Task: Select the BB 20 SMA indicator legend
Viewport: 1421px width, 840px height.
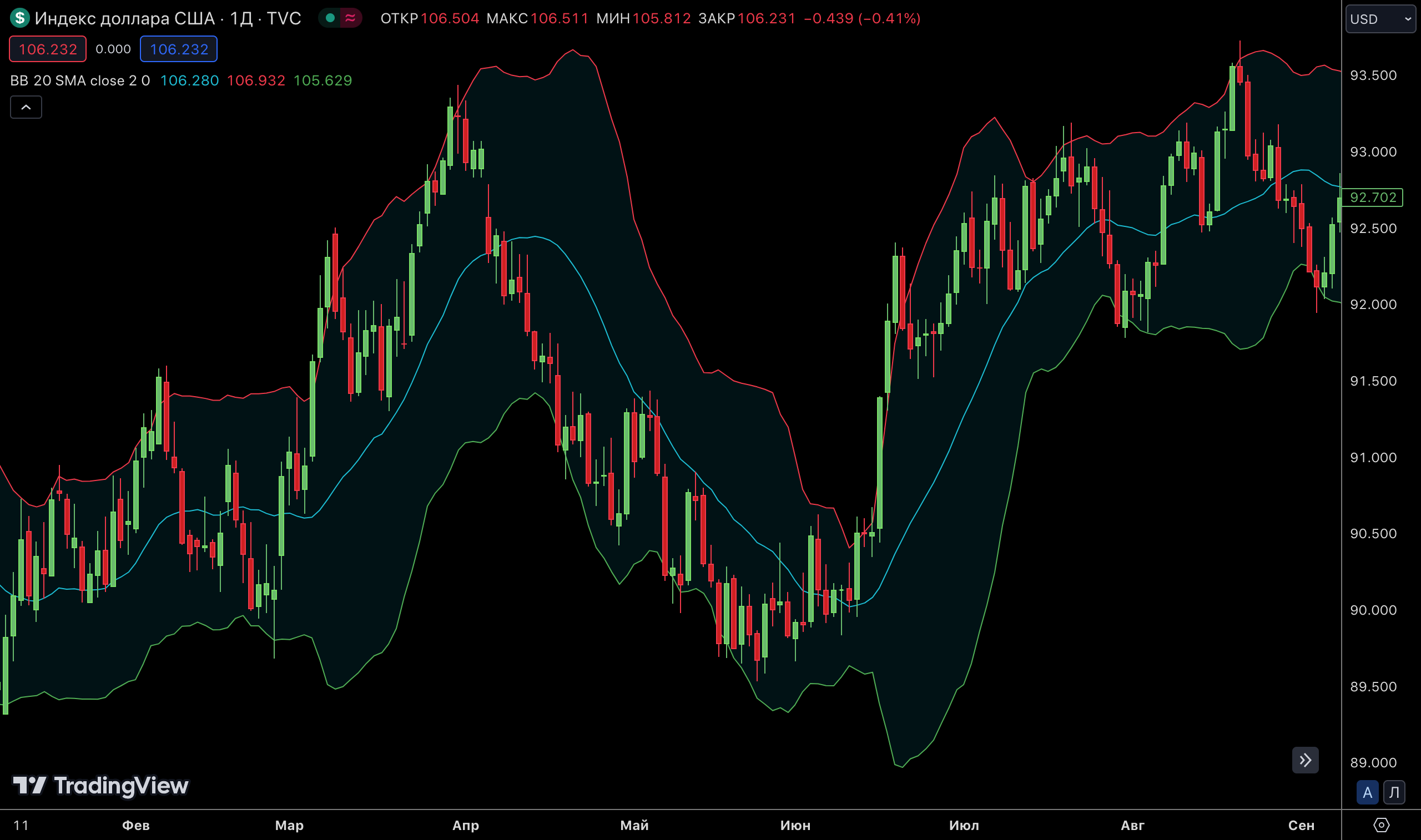Action: click(79, 80)
